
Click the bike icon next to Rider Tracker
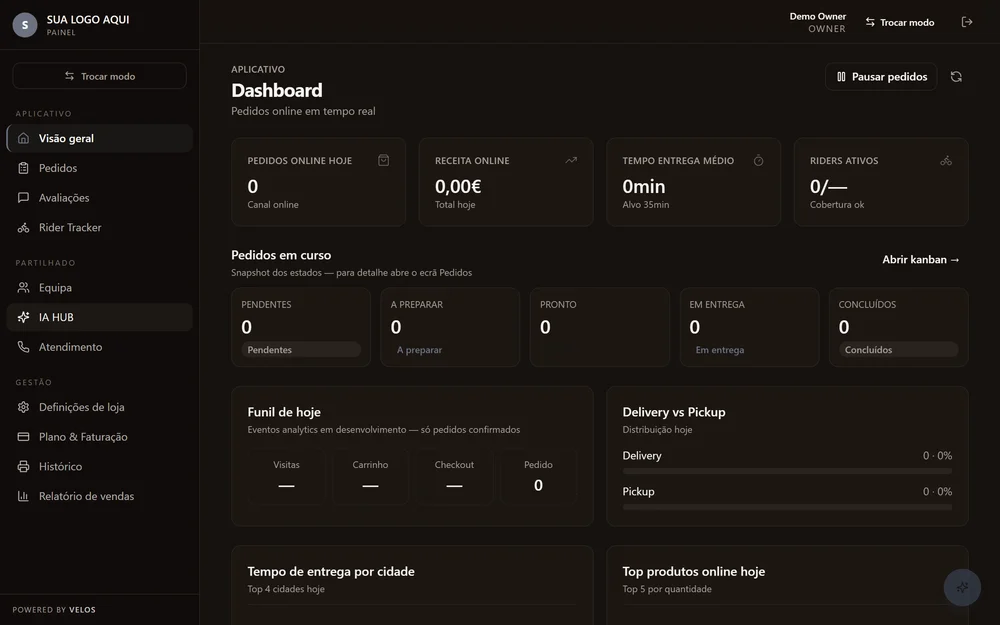[x=24, y=228]
